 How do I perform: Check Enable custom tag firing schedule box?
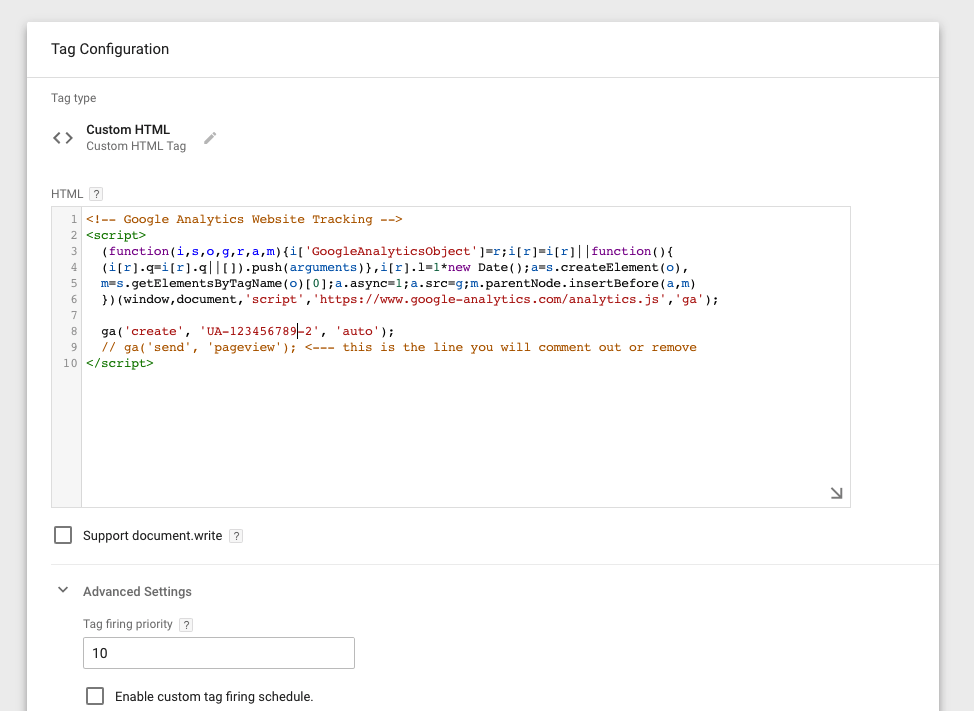[x=95, y=696]
